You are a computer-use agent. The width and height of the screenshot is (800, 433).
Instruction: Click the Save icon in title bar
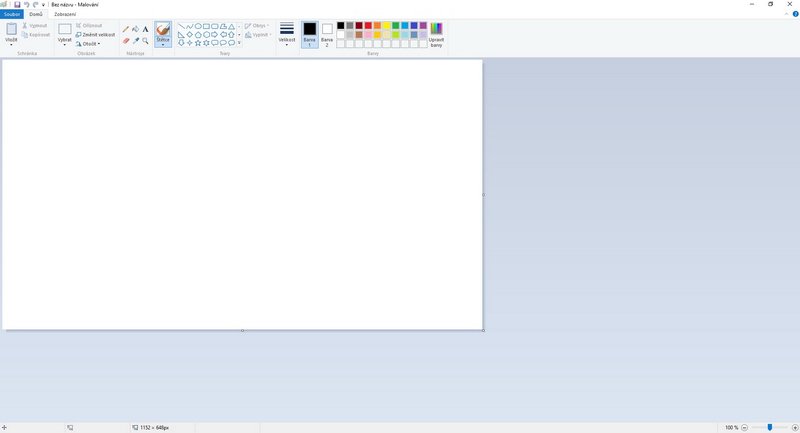coord(17,4)
